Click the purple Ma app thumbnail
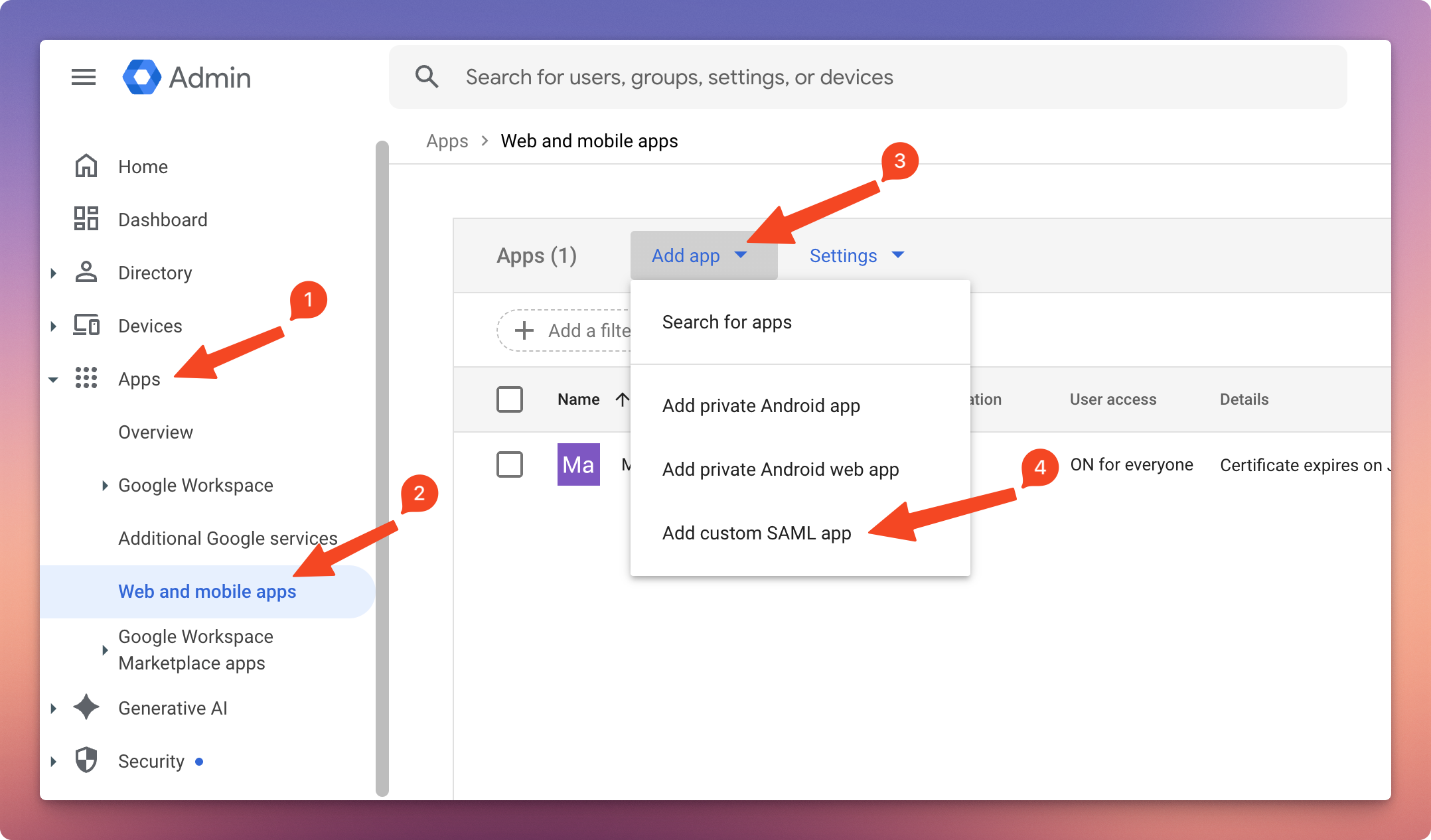1431x840 pixels. pyautogui.click(x=578, y=464)
